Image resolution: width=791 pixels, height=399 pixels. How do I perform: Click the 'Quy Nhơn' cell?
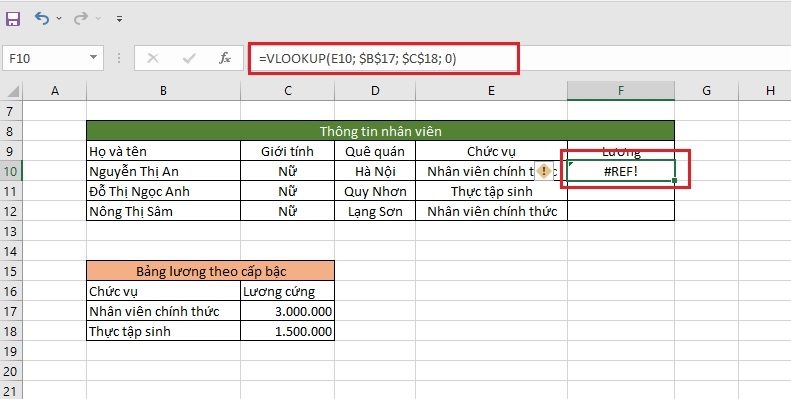(375, 191)
